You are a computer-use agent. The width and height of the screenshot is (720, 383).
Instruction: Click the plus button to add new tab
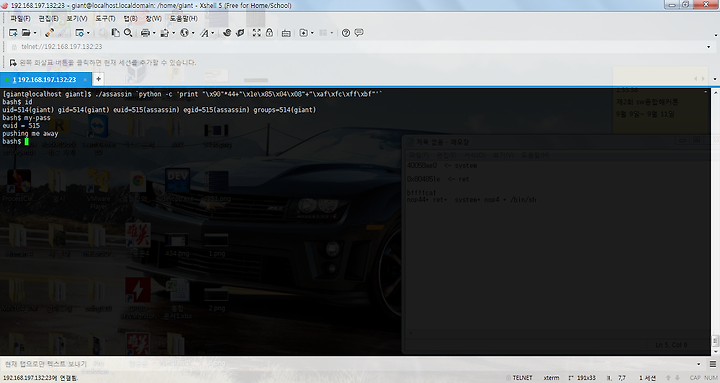click(98, 79)
